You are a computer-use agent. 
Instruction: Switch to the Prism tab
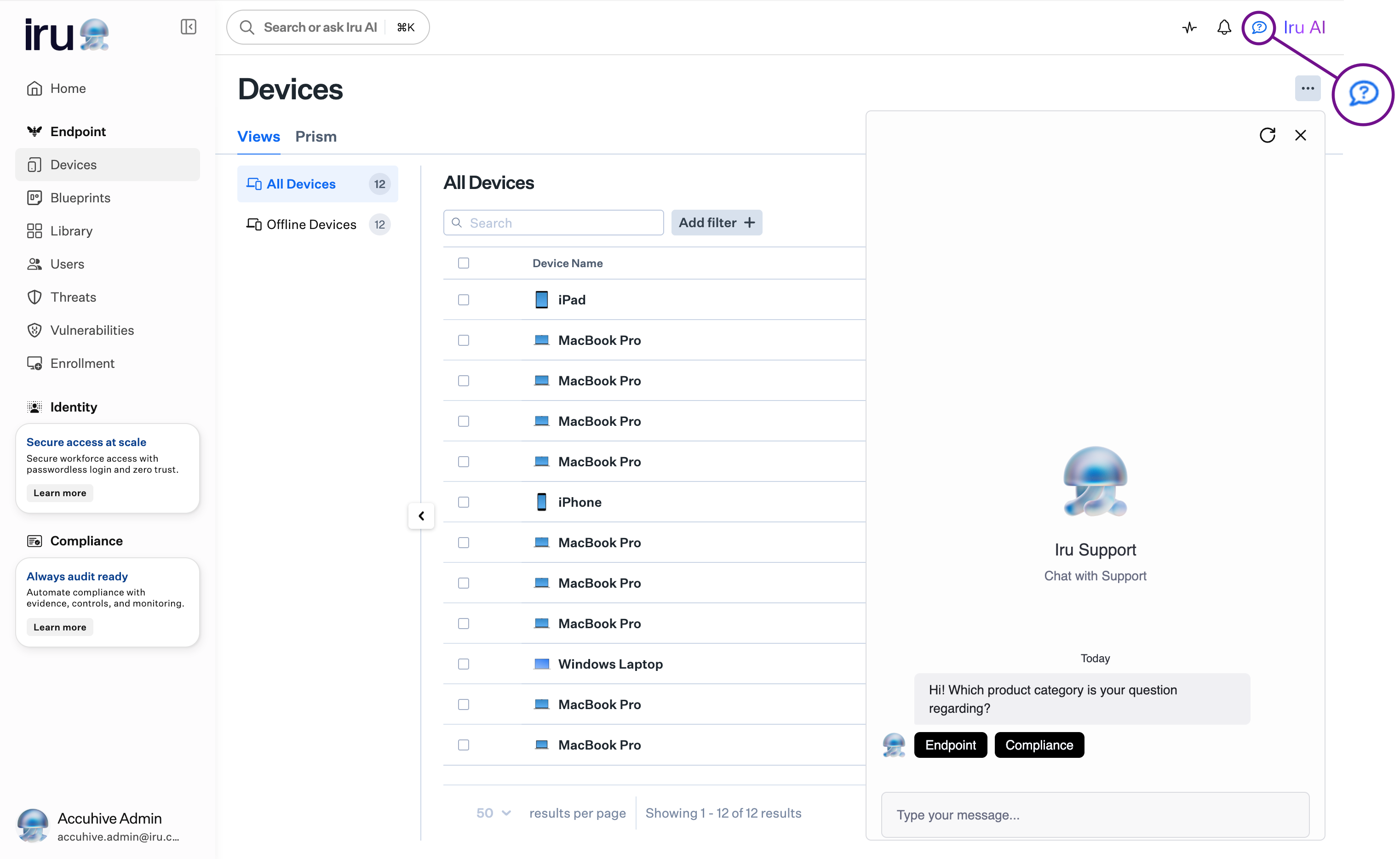pos(316,137)
